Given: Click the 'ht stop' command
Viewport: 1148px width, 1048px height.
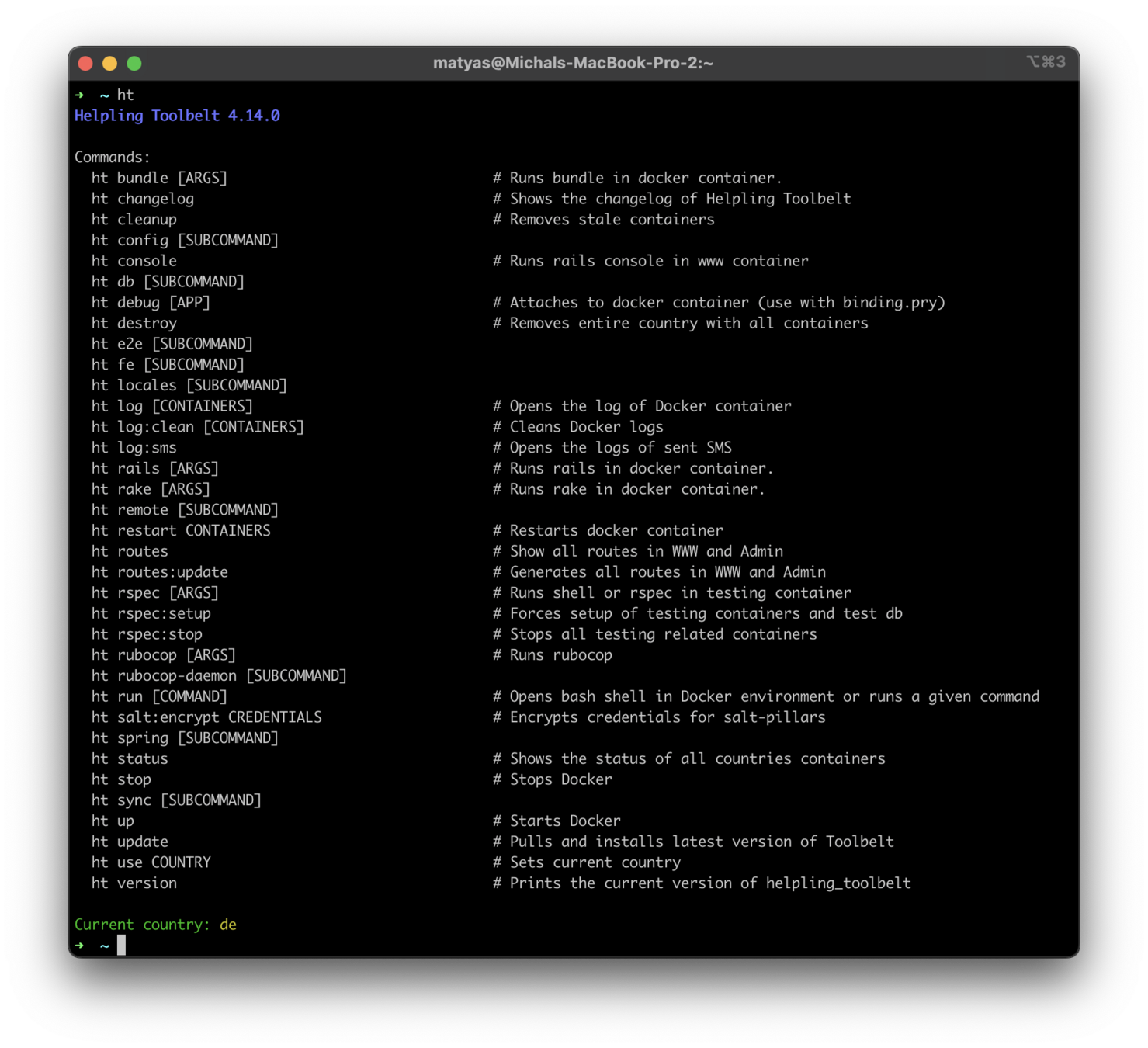Looking at the screenshot, I should tap(121, 780).
